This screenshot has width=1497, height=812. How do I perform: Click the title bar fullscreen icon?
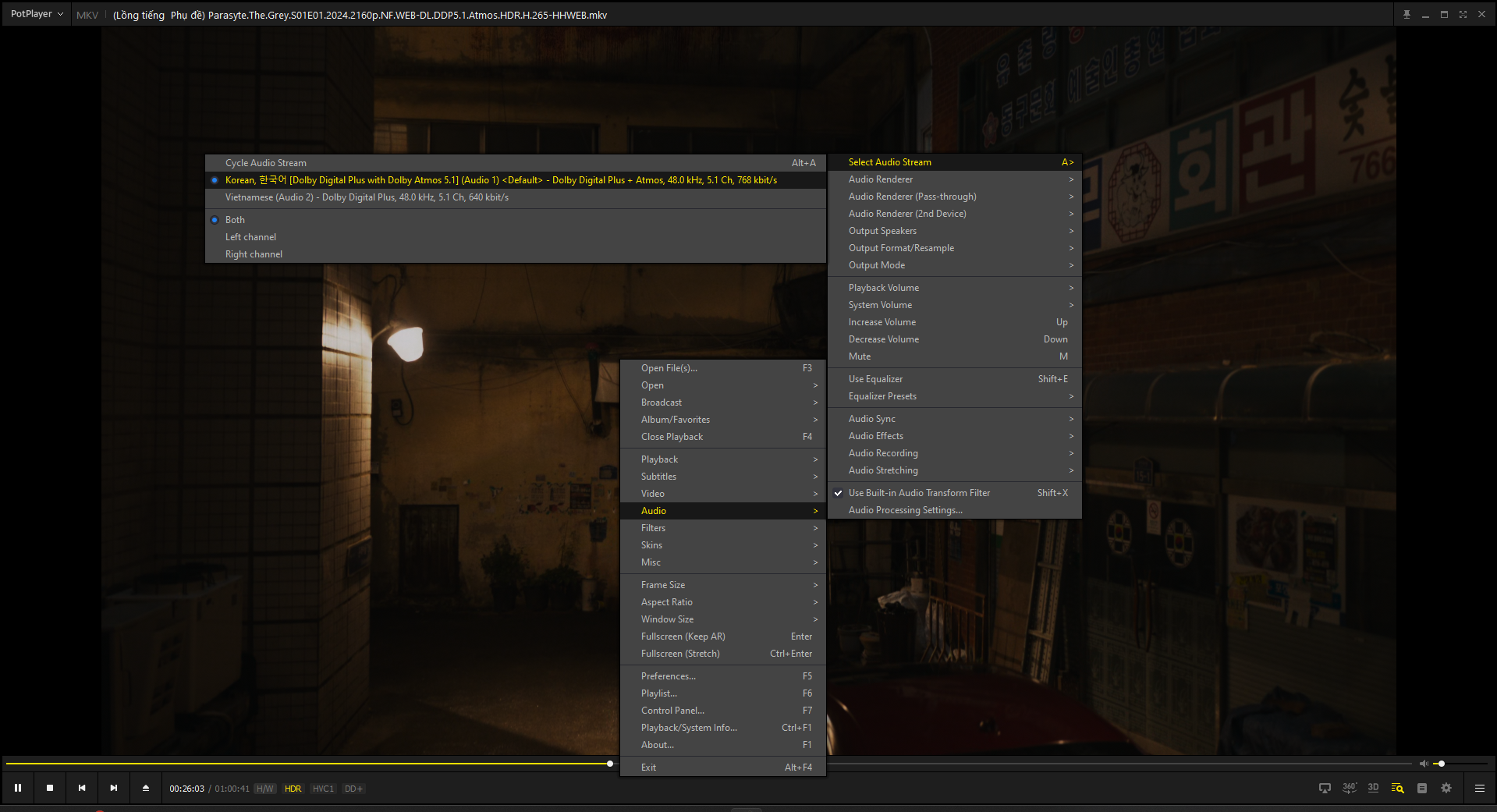[1463, 14]
